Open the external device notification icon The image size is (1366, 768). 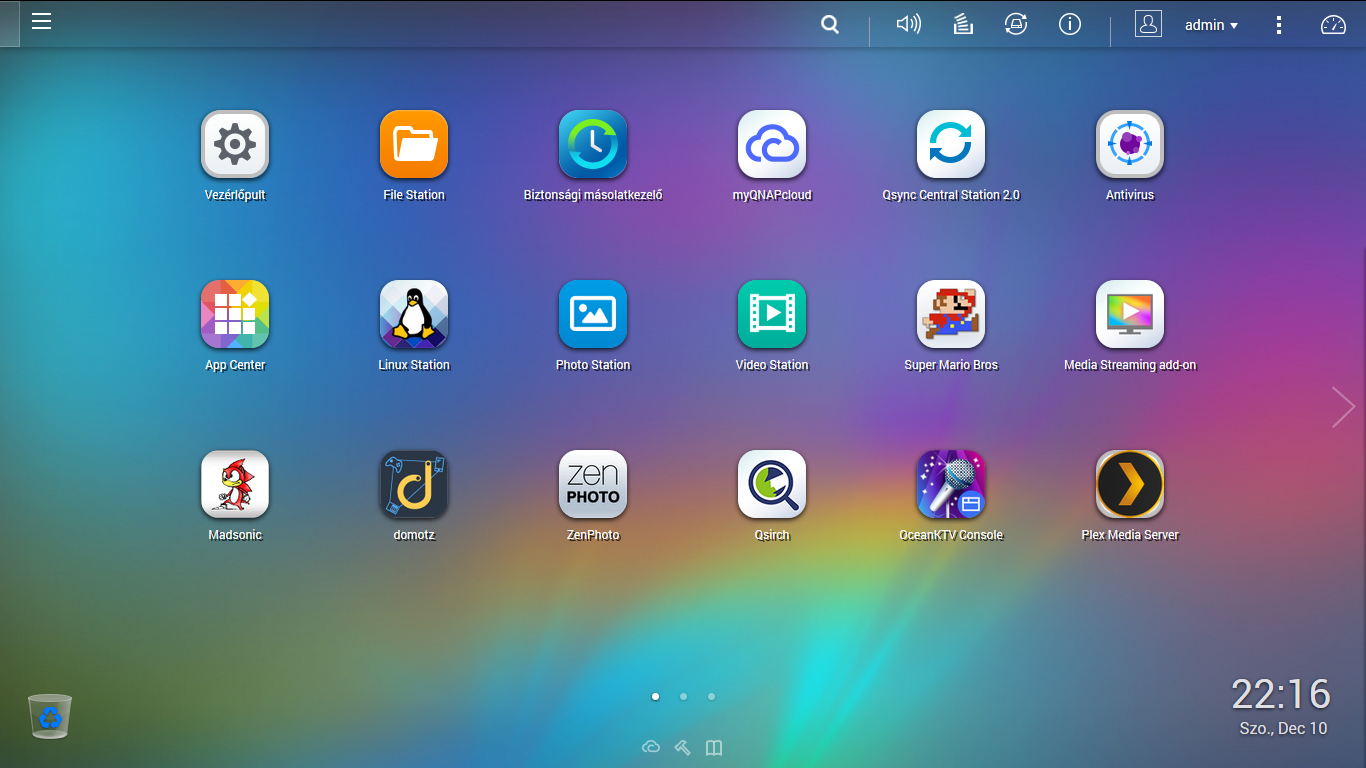1016,24
